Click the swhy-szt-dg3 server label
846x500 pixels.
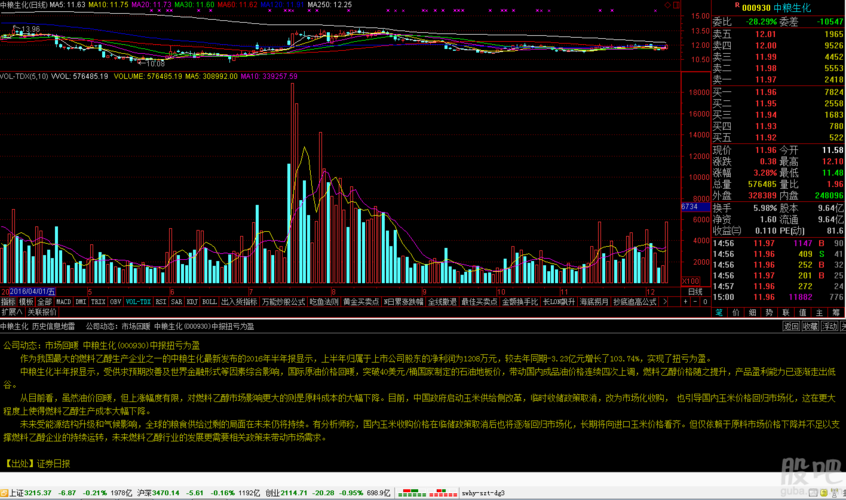pyautogui.click(x=483, y=493)
